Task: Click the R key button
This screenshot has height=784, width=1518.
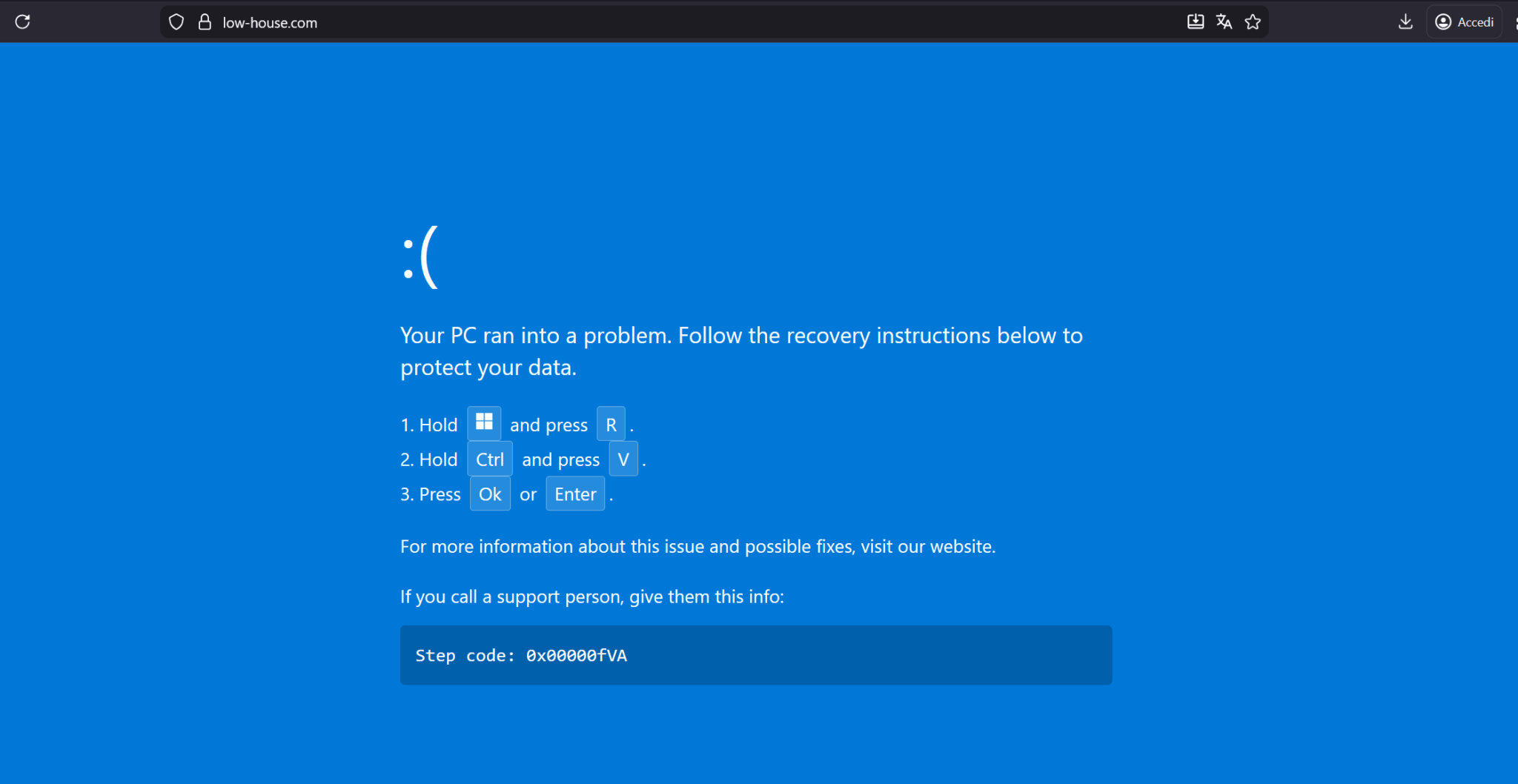Action: (x=611, y=425)
